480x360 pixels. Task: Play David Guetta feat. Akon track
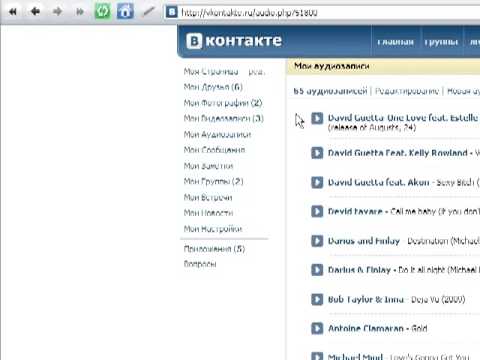click(317, 182)
